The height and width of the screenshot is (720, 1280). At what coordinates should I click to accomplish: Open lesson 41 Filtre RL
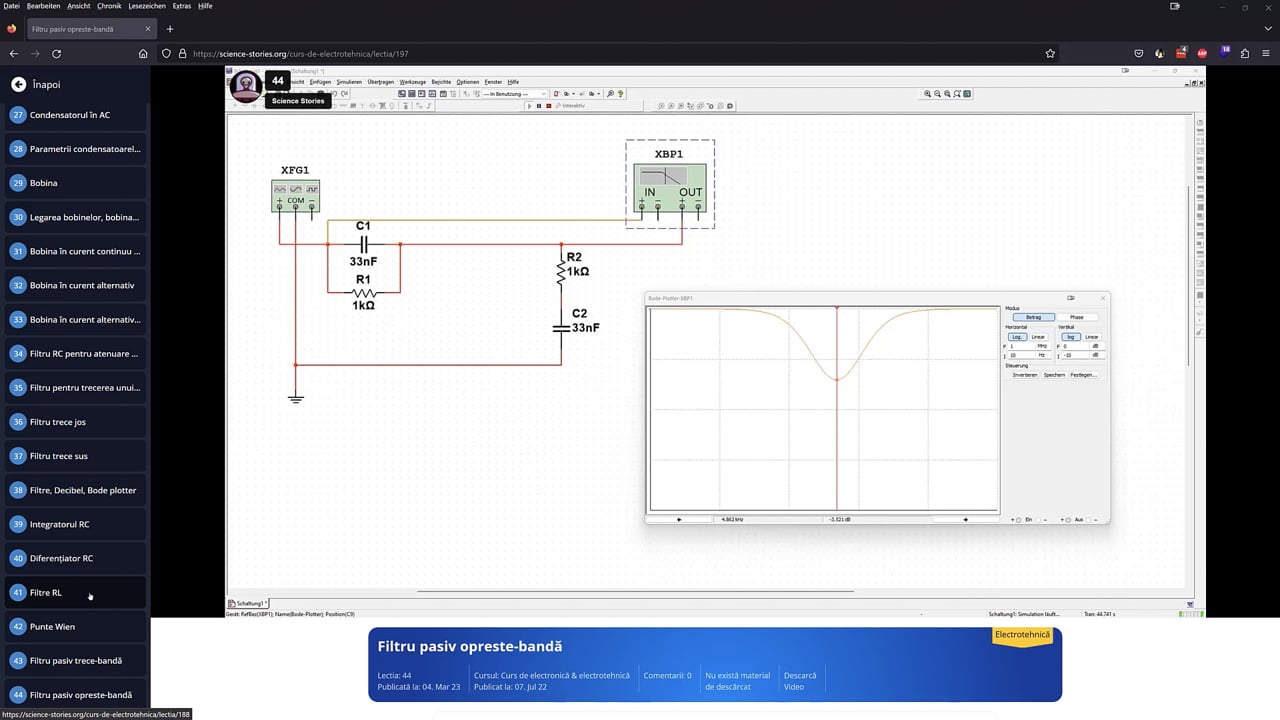click(75, 592)
